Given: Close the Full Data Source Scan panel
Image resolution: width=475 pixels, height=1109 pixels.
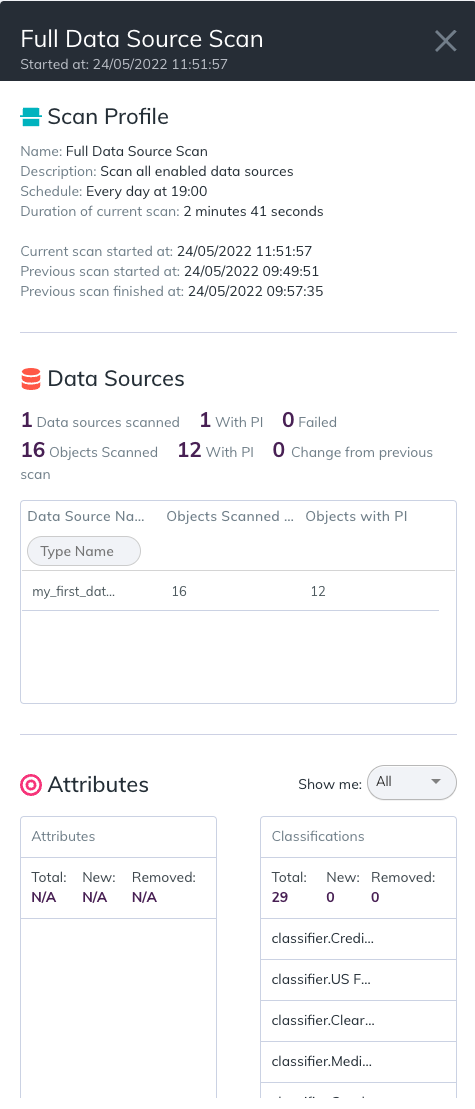Looking at the screenshot, I should tap(445, 41).
